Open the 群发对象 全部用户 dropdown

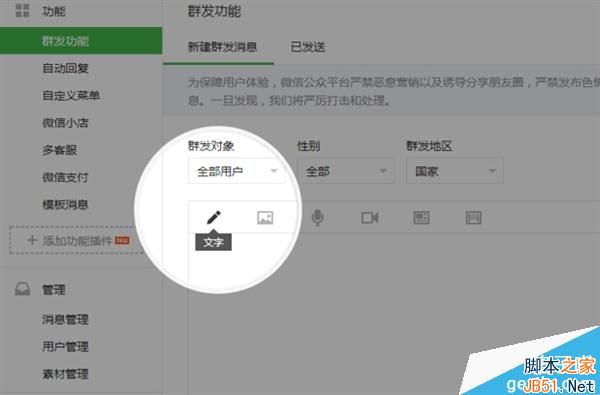click(236, 171)
